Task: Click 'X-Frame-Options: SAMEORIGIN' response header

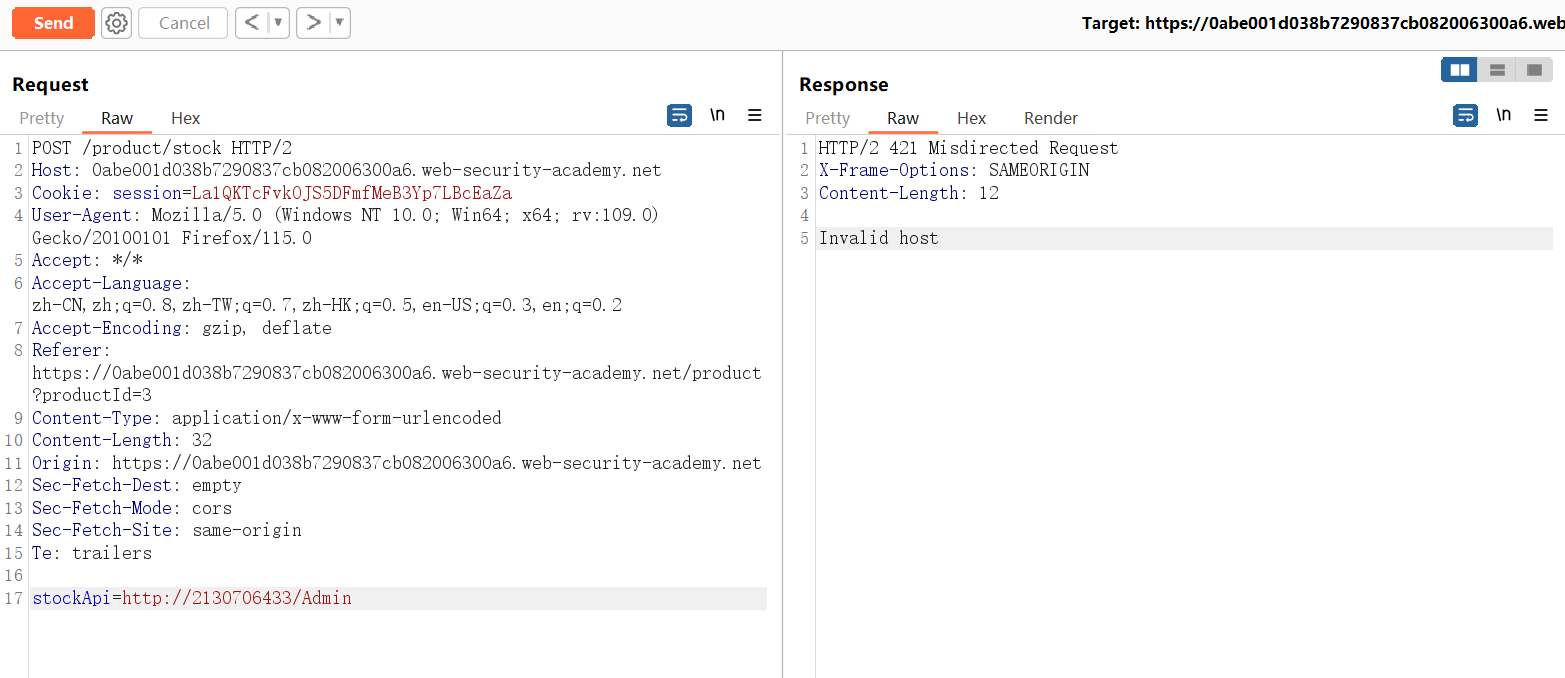Action: point(954,170)
